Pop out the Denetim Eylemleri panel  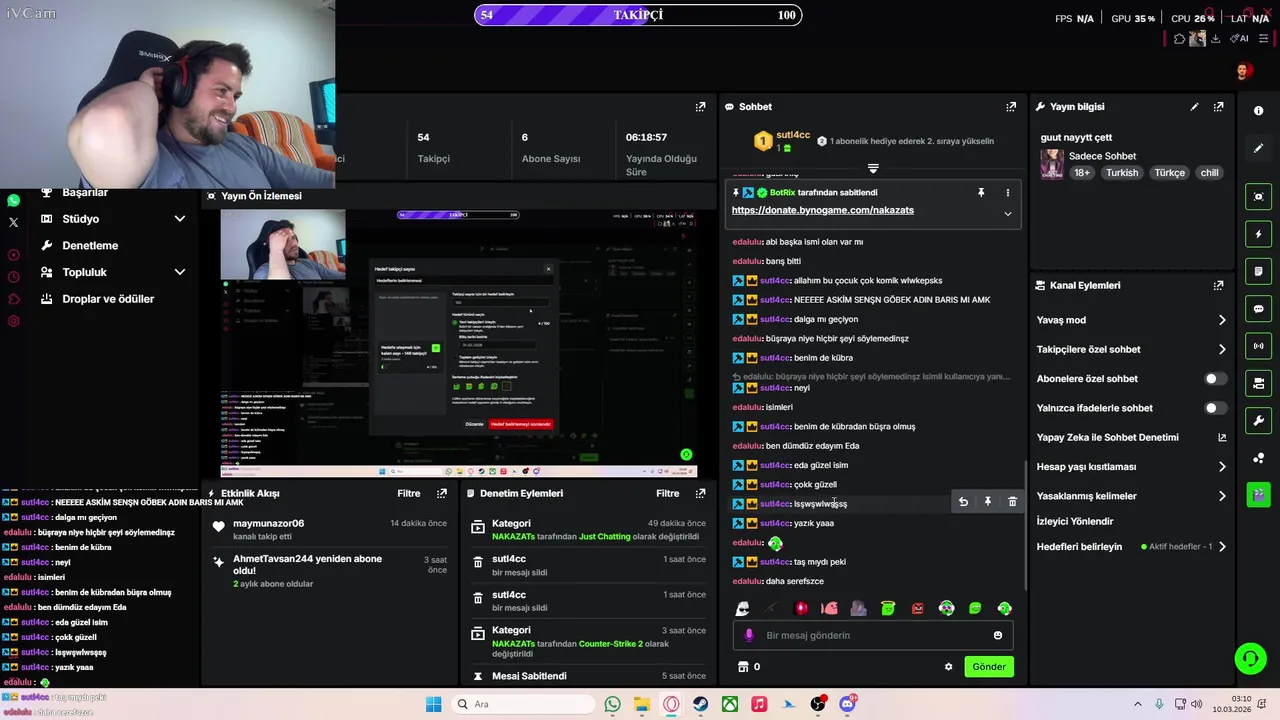pos(700,493)
